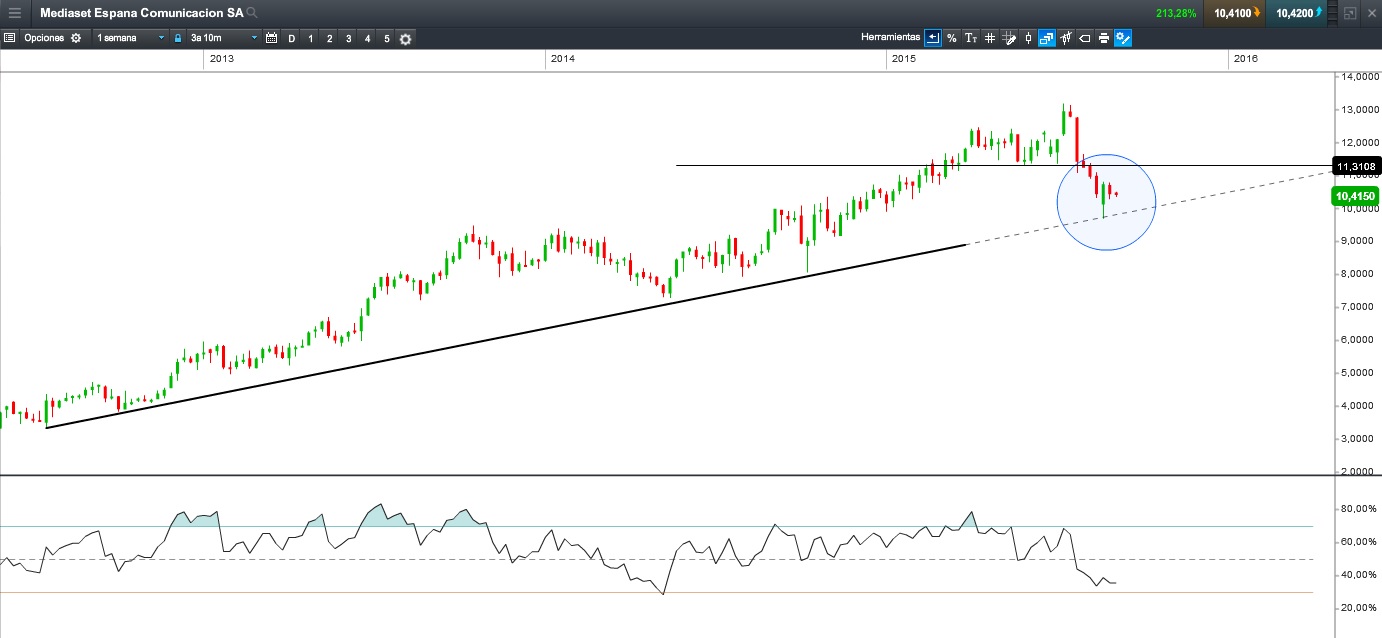Image resolution: width=1382 pixels, height=638 pixels.
Task: Select the text annotation tool
Action: (970, 38)
